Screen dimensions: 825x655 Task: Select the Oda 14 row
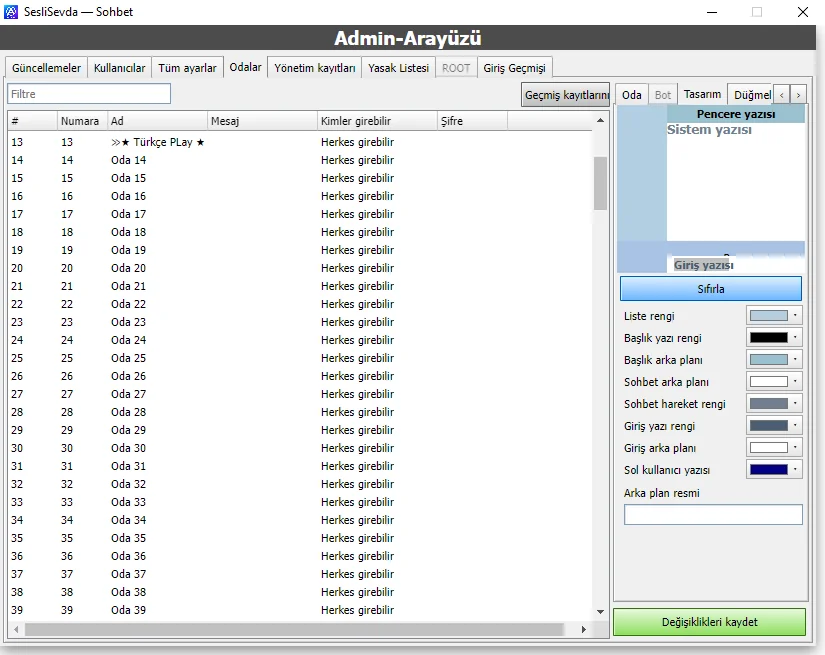click(x=300, y=160)
